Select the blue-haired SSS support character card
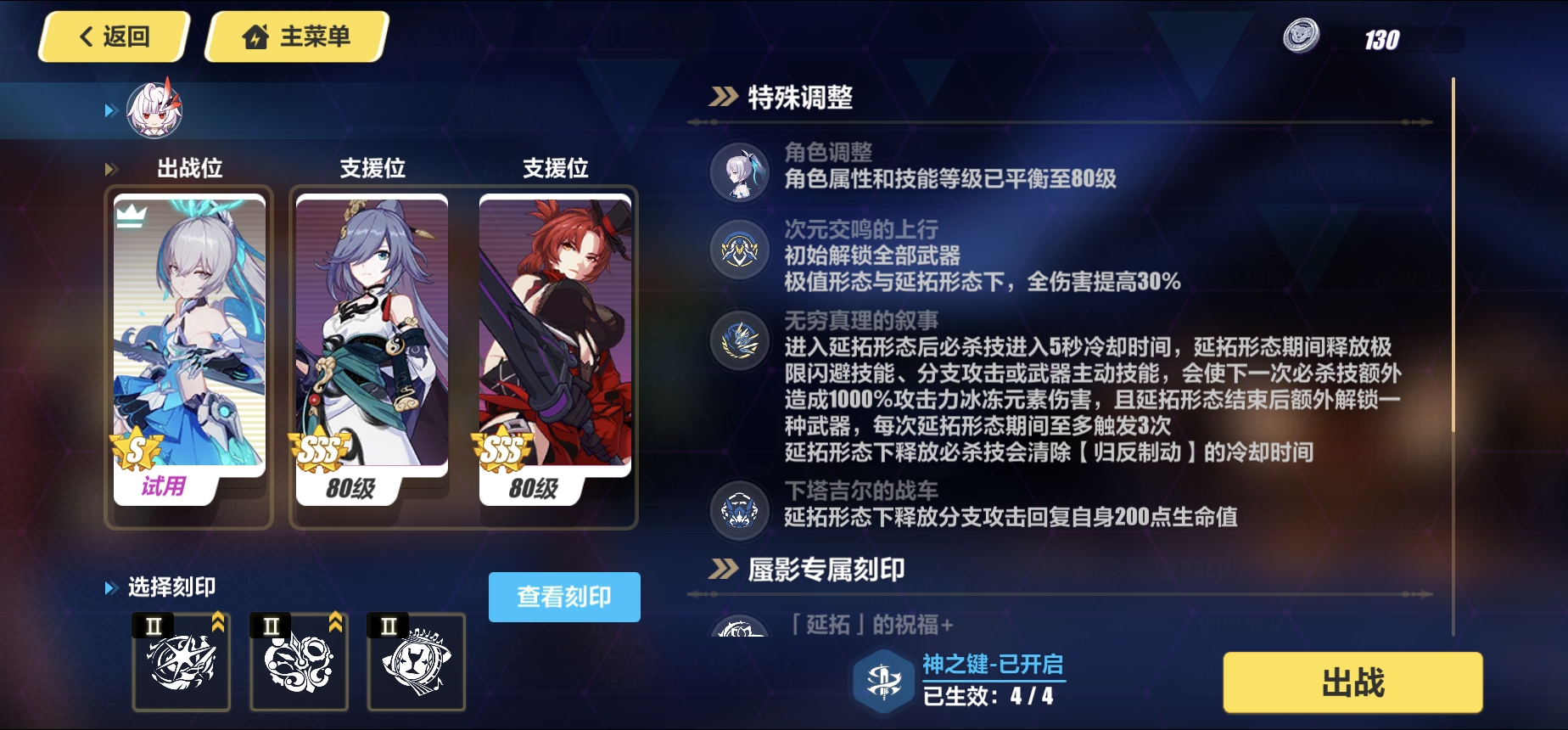The width and height of the screenshot is (1568, 730). coord(372,350)
